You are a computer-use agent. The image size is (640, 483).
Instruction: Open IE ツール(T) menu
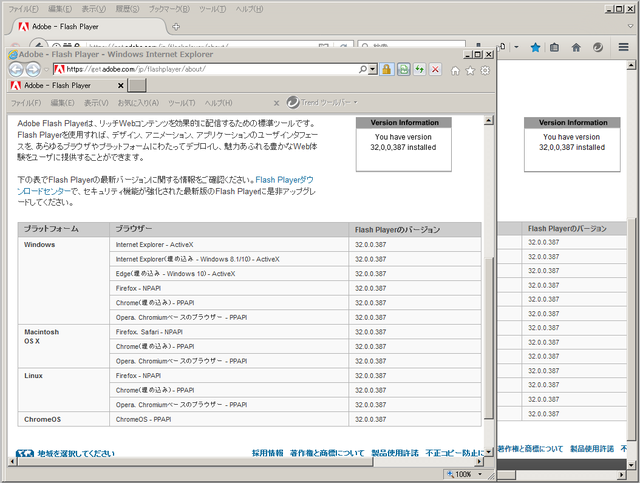pos(182,103)
